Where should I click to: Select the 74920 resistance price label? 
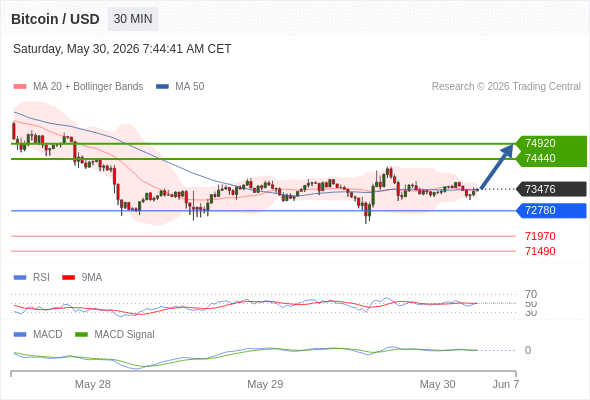point(540,143)
